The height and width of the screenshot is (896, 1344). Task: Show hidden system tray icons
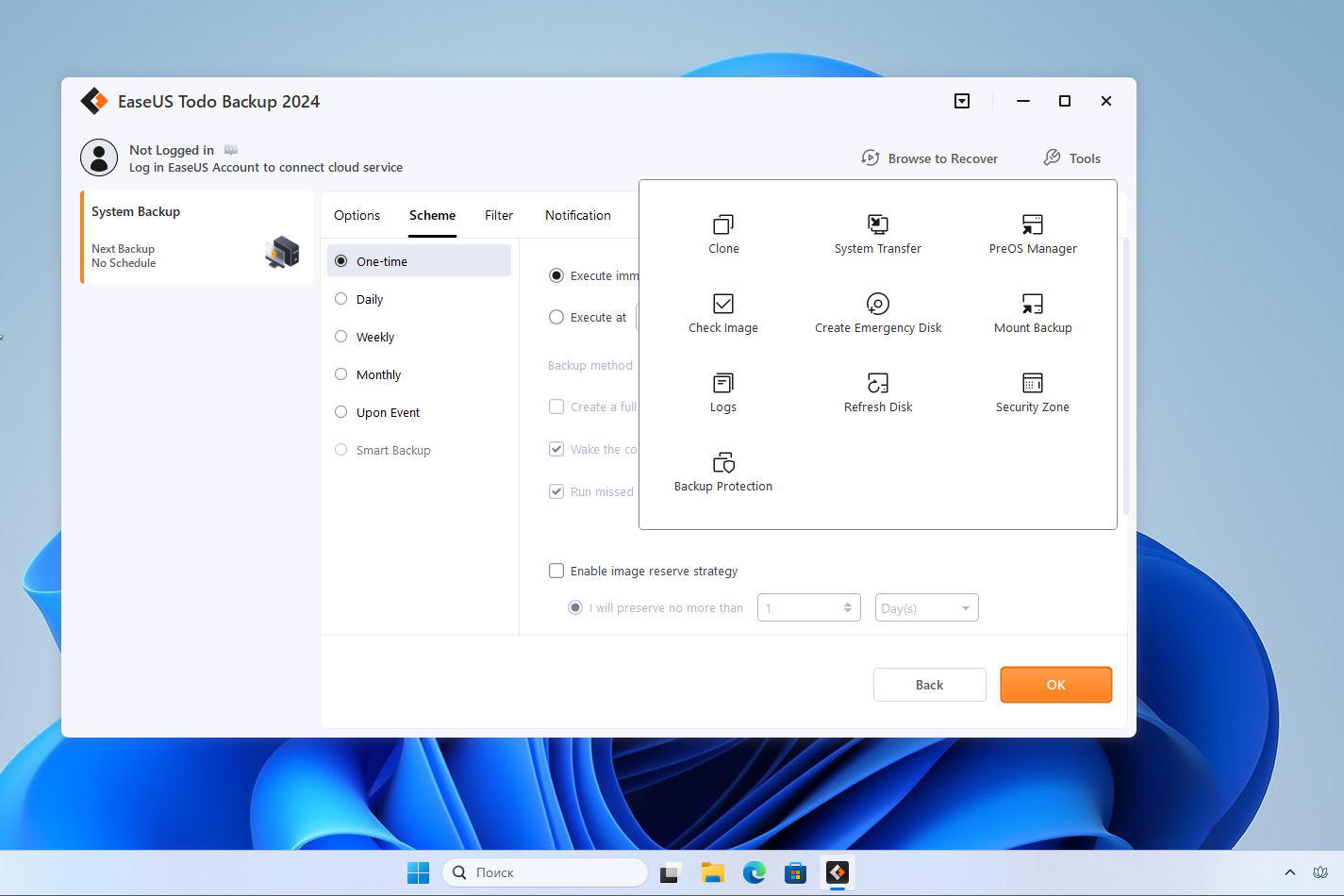point(1290,872)
